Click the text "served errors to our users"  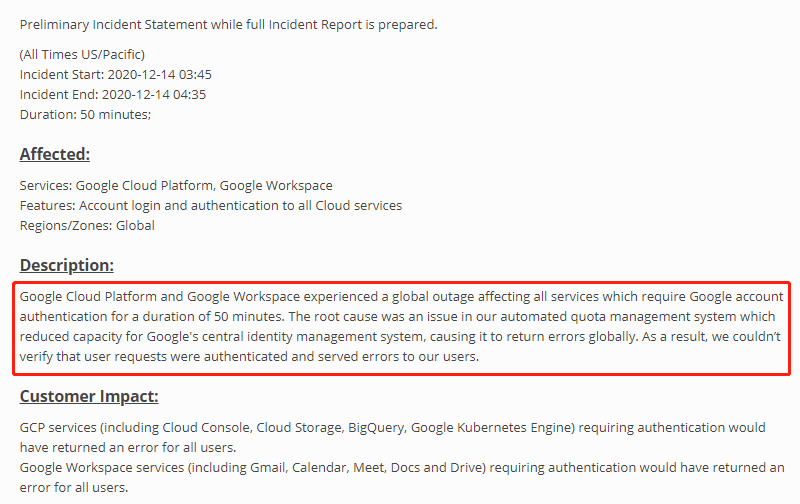(x=399, y=357)
